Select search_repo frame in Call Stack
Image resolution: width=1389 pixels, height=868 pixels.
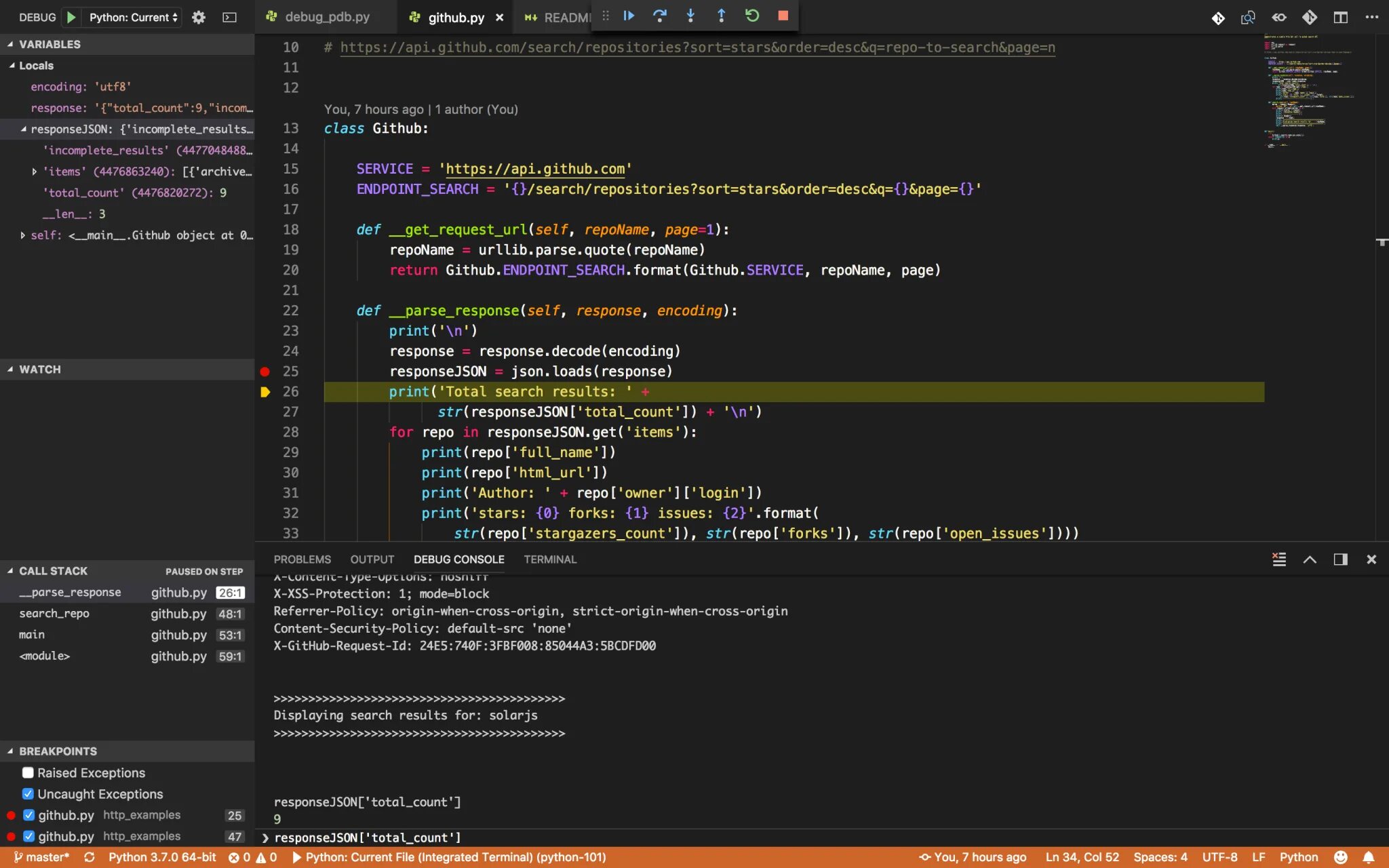[54, 614]
